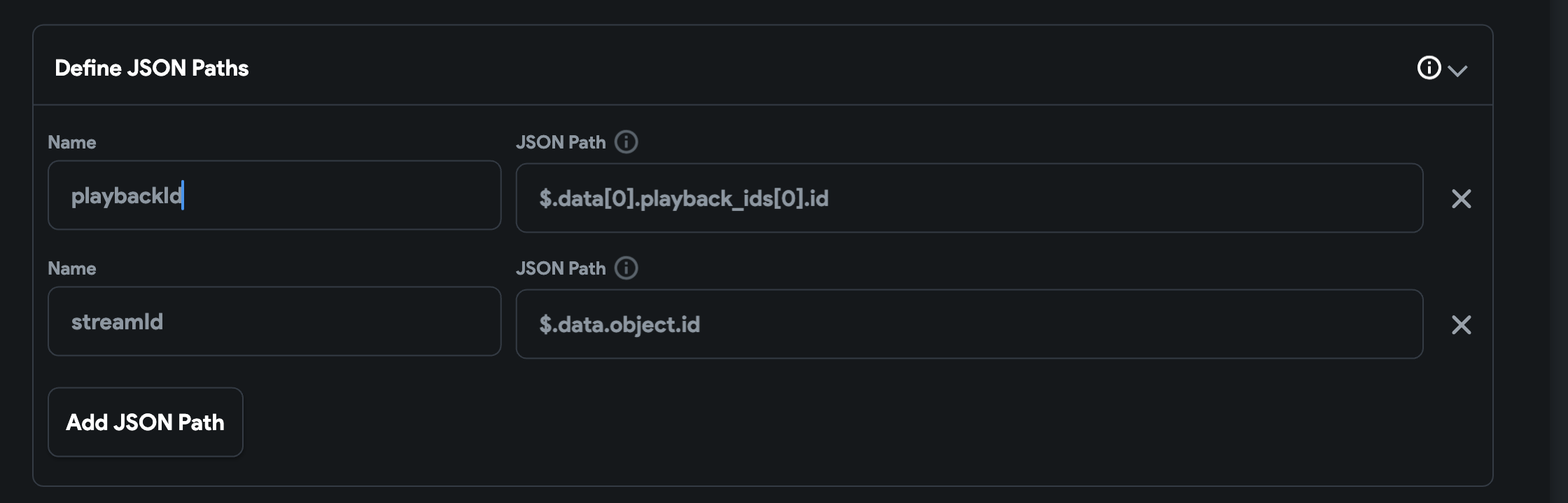Collapse the Define JSON Paths section chevron
The height and width of the screenshot is (503, 1568).
1457,71
